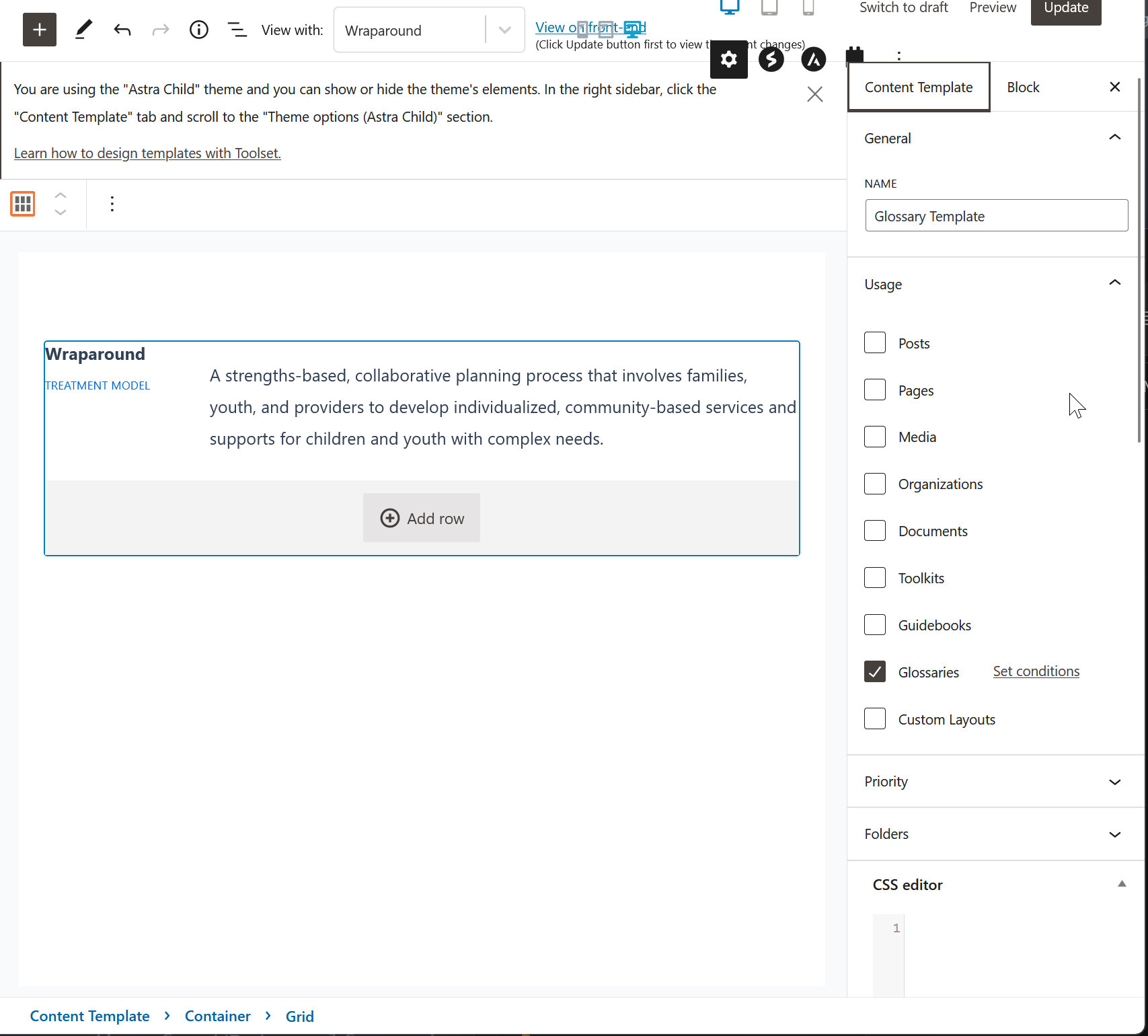This screenshot has height=1036, width=1148.
Task: Select the pencil edit tool
Action: tap(83, 30)
